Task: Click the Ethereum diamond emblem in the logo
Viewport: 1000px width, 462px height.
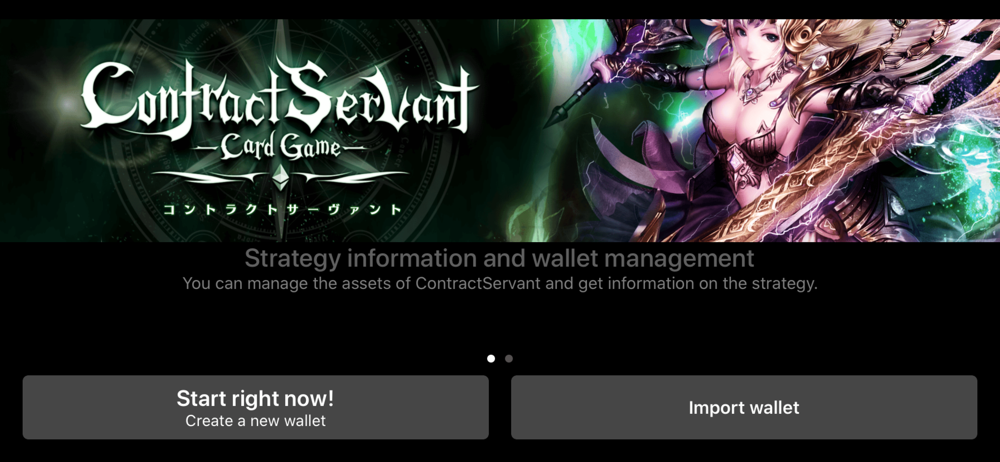Action: 281,175
